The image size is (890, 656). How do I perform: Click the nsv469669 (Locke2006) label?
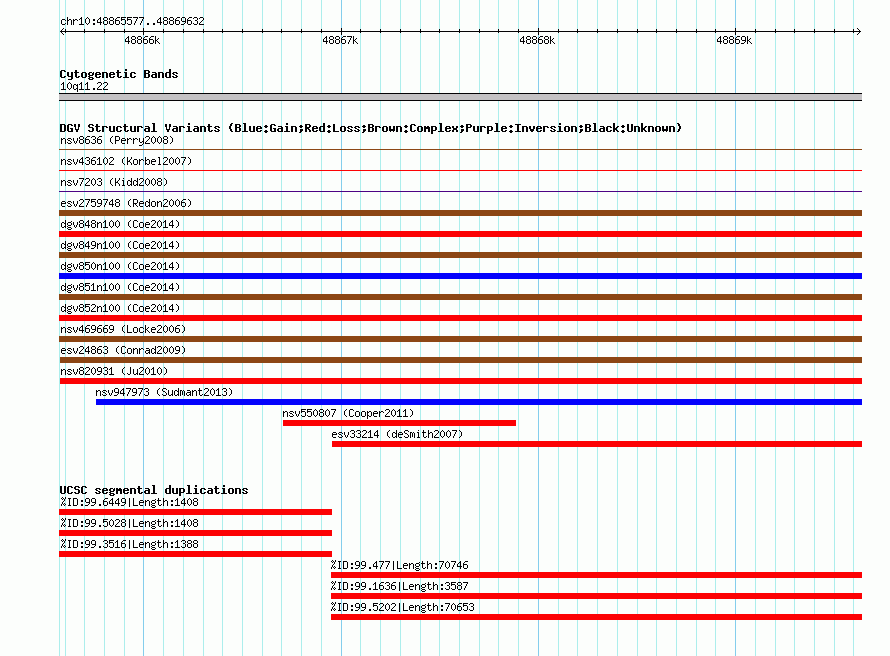click(x=123, y=329)
